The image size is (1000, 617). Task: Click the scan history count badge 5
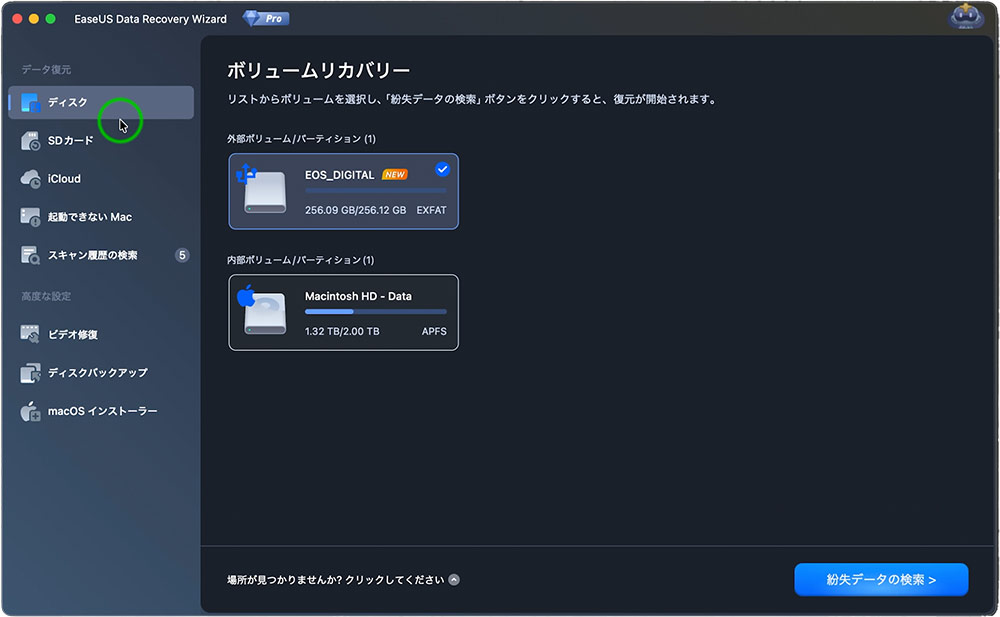tap(182, 255)
